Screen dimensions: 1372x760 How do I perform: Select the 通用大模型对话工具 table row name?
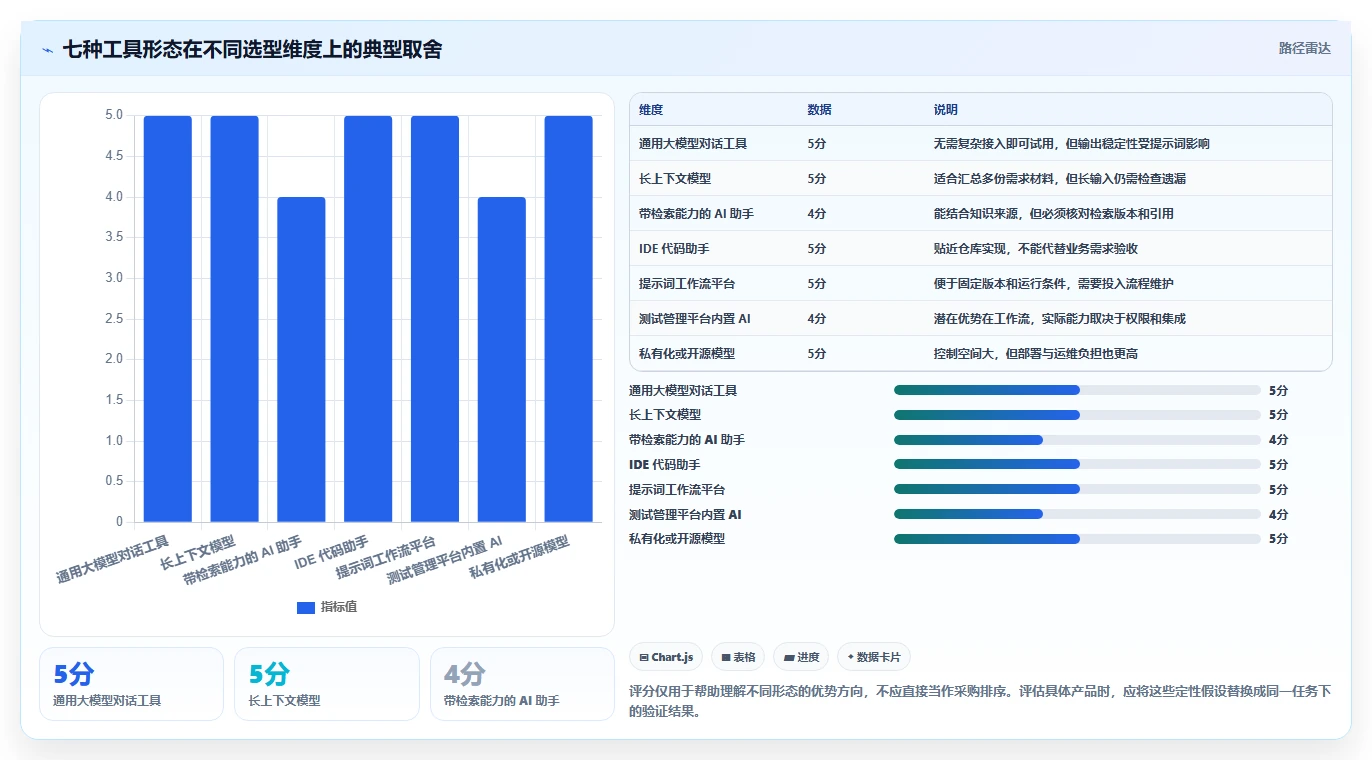tap(693, 144)
